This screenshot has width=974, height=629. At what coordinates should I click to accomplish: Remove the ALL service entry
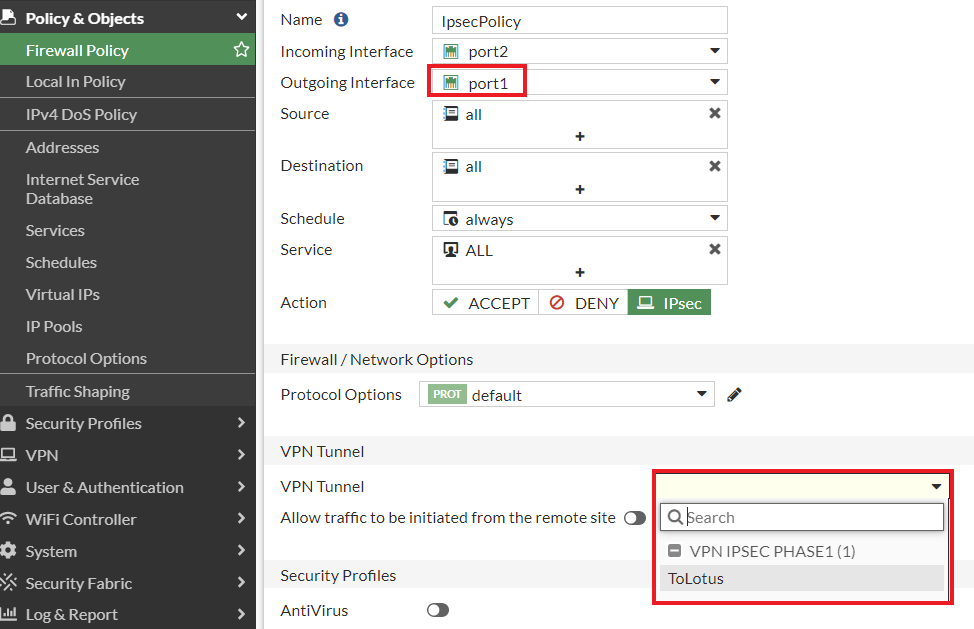click(x=715, y=250)
